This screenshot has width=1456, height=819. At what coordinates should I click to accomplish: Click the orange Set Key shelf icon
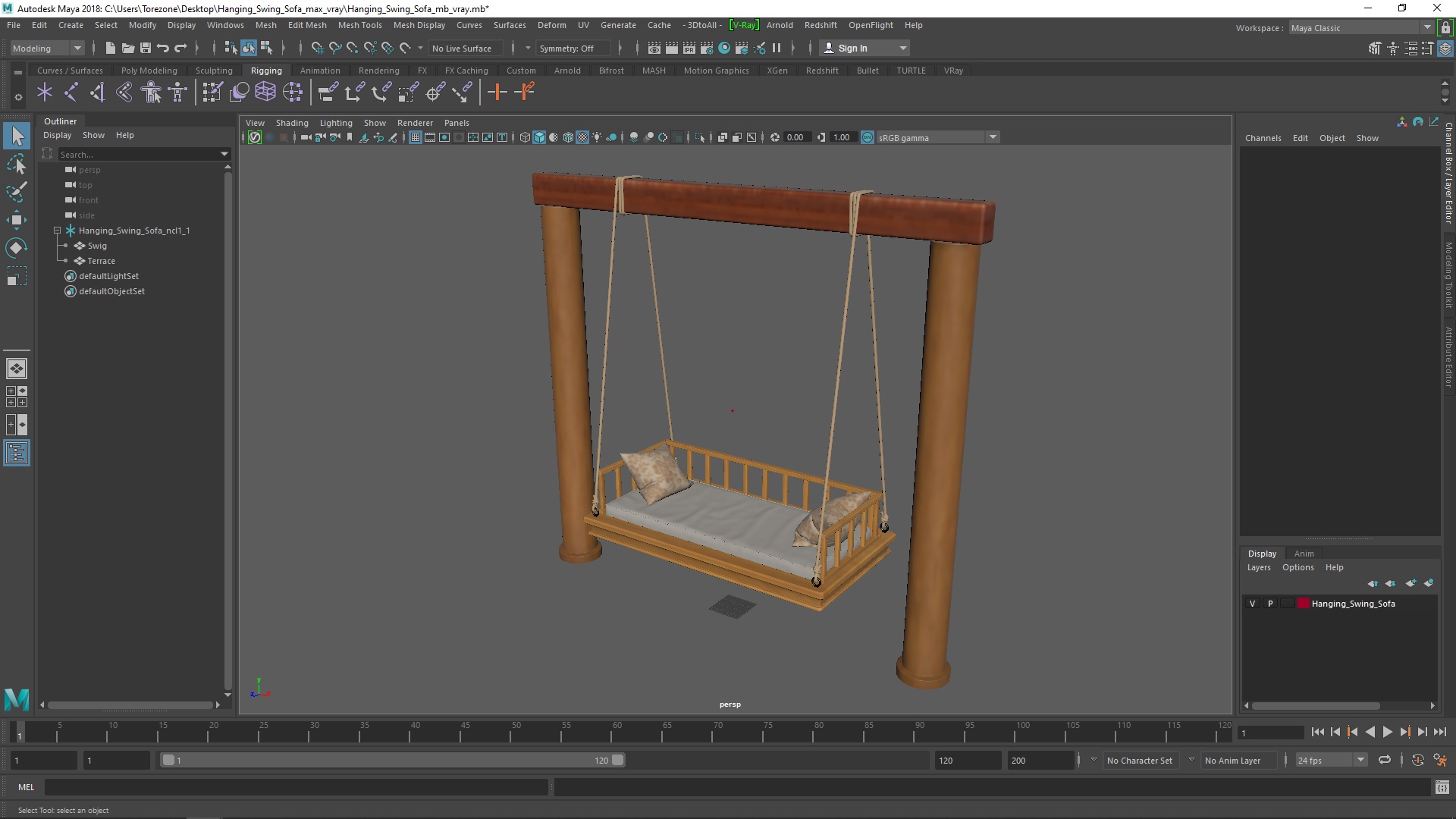(x=497, y=93)
